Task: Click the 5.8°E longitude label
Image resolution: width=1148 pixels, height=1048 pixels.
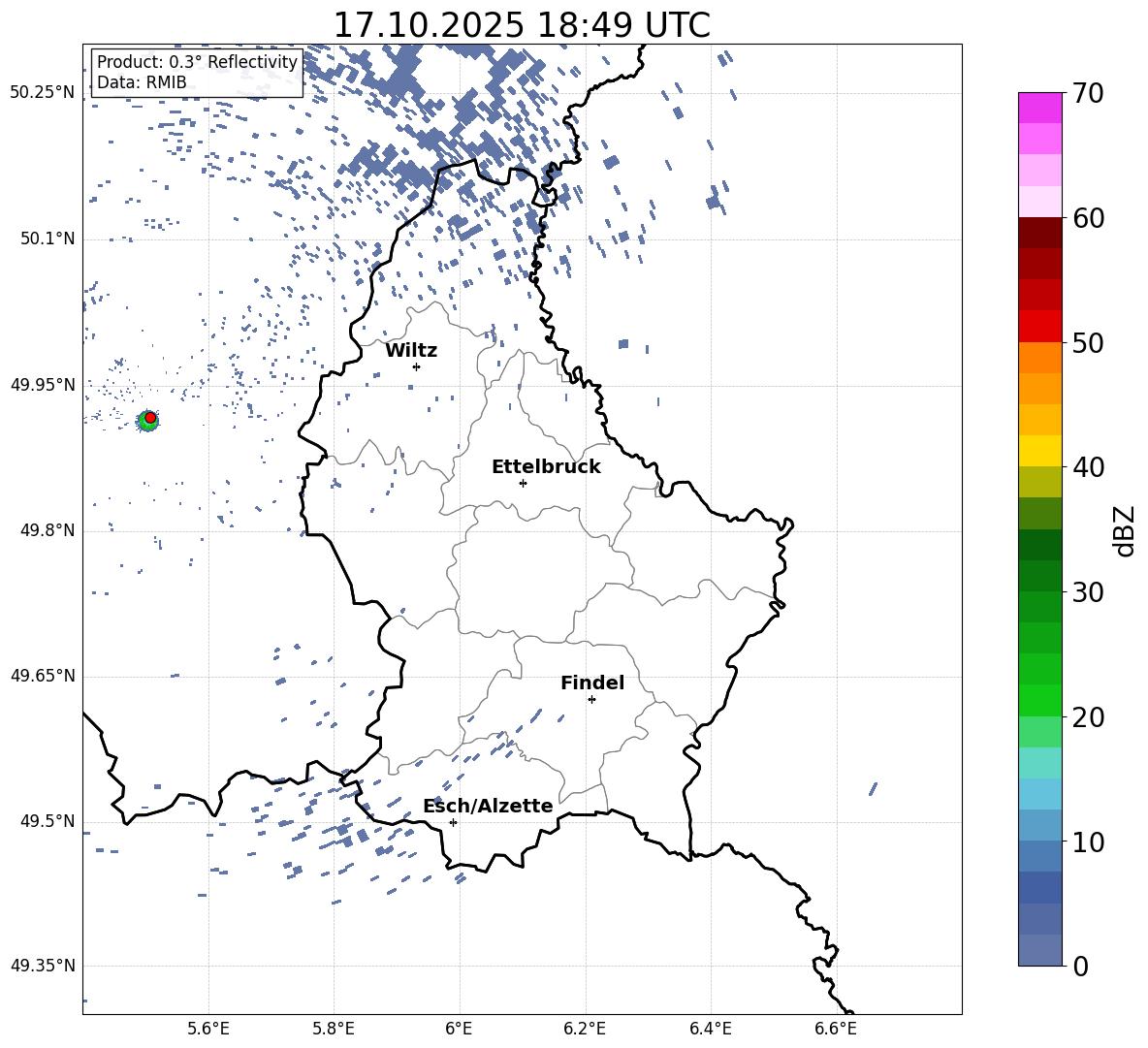Action: coord(334,1029)
